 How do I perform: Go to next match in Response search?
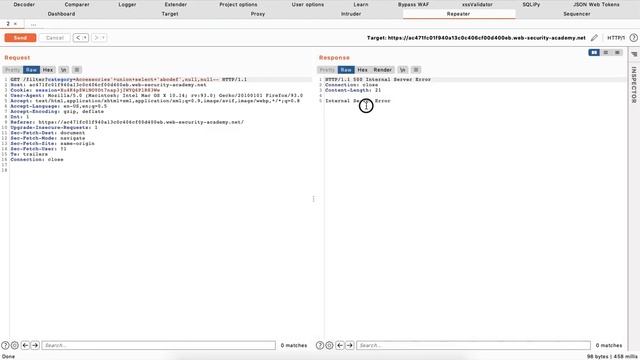tap(350, 345)
